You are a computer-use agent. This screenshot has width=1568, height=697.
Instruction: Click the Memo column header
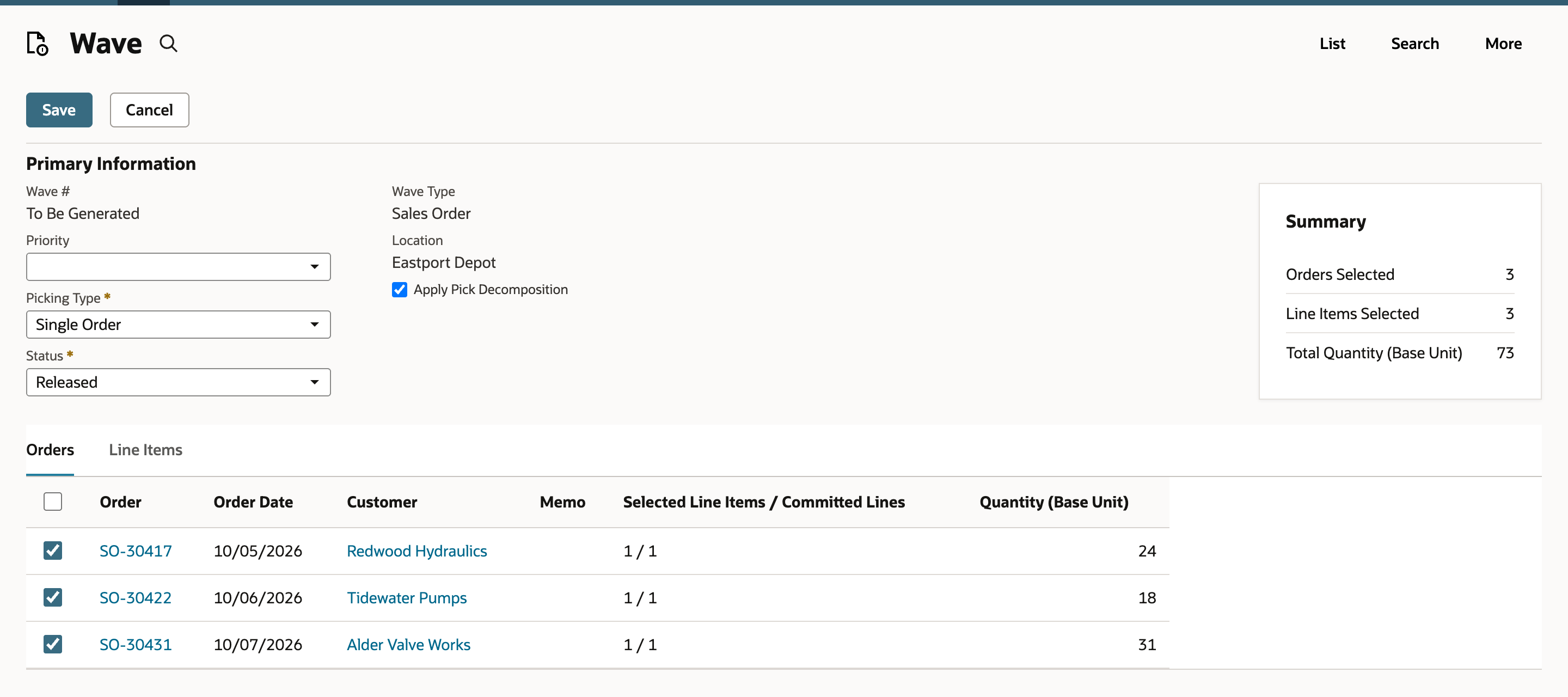click(x=562, y=502)
